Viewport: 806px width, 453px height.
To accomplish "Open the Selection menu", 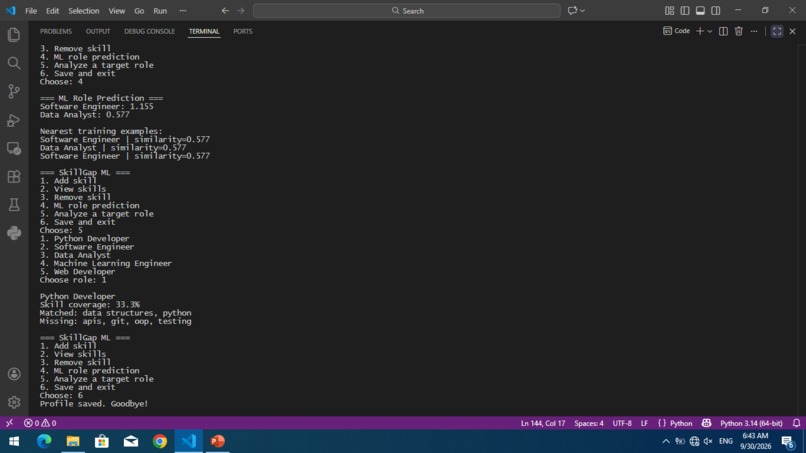I will coord(84,10).
